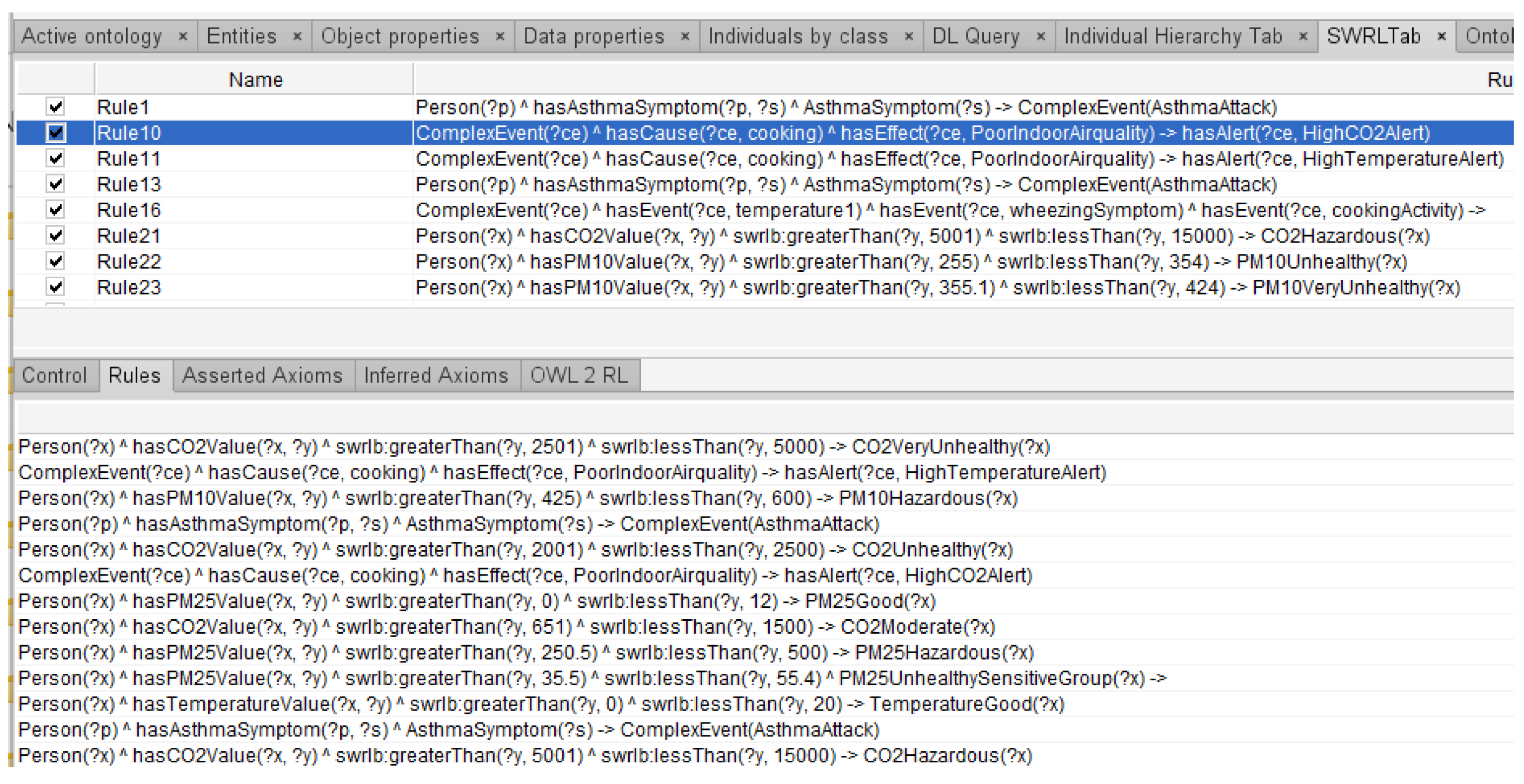Switch to the Control tab
The height and width of the screenshot is (784, 1524).
pos(54,376)
